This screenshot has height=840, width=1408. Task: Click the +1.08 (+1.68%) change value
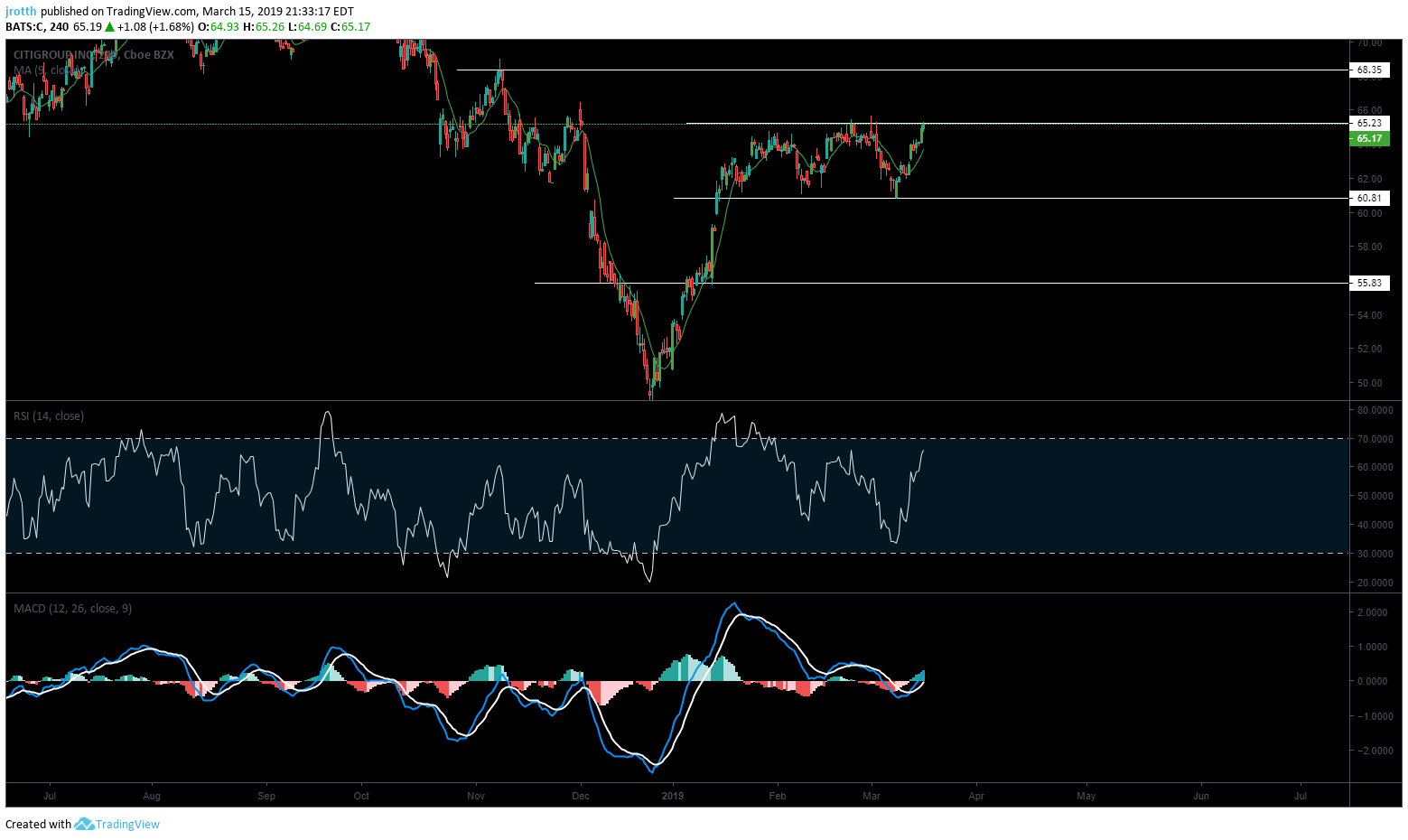pyautogui.click(x=157, y=26)
